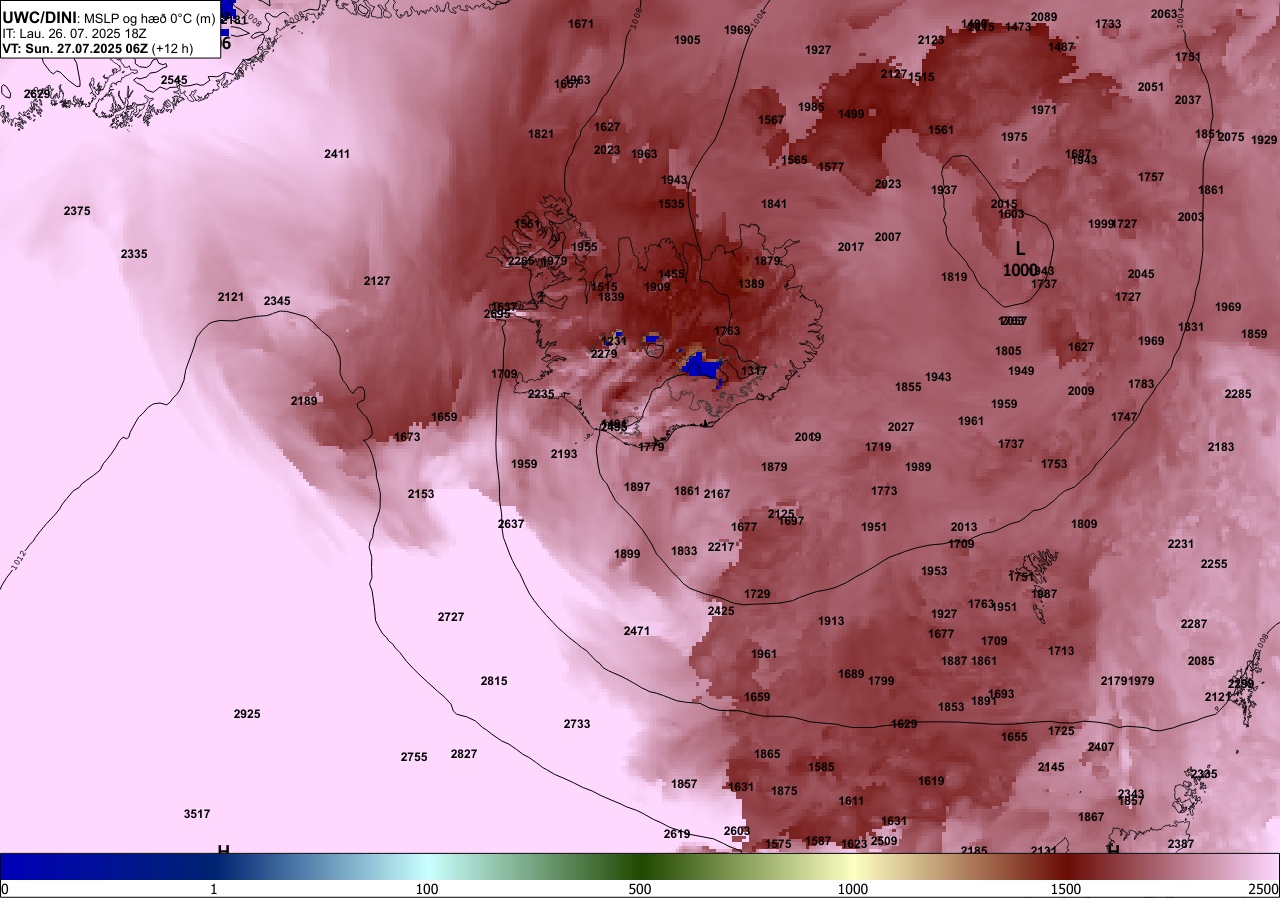
Task: Click the height value 2411
Action: (x=337, y=154)
